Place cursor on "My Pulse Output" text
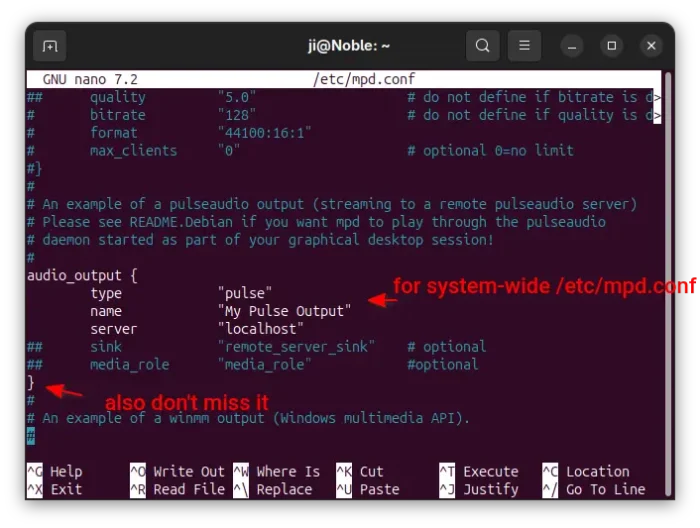Screen dimensions: 700x528 (x=284, y=311)
